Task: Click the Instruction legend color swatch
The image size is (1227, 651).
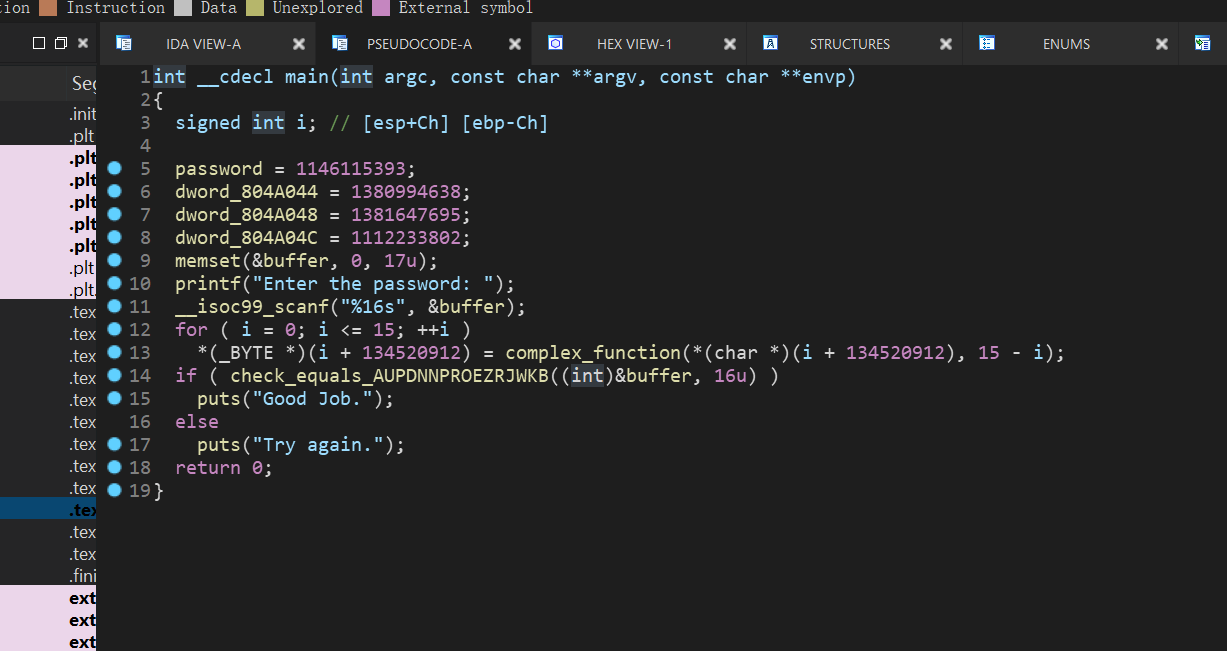Action: (48, 8)
